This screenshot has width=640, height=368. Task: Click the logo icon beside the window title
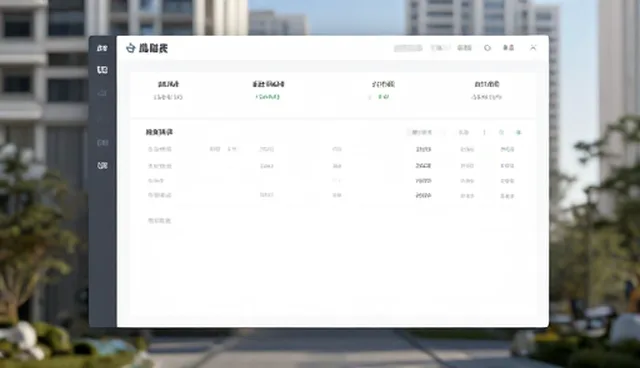130,48
